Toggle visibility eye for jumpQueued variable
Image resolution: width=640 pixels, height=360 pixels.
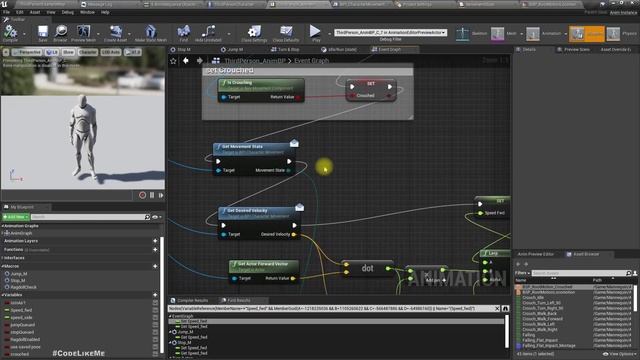(155, 325)
